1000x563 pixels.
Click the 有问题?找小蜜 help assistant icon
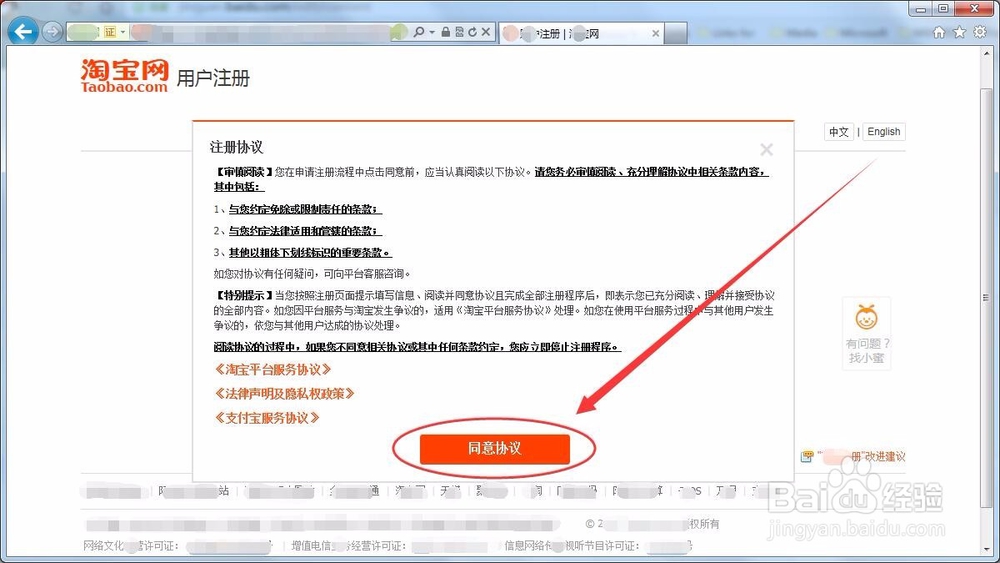coord(866,333)
